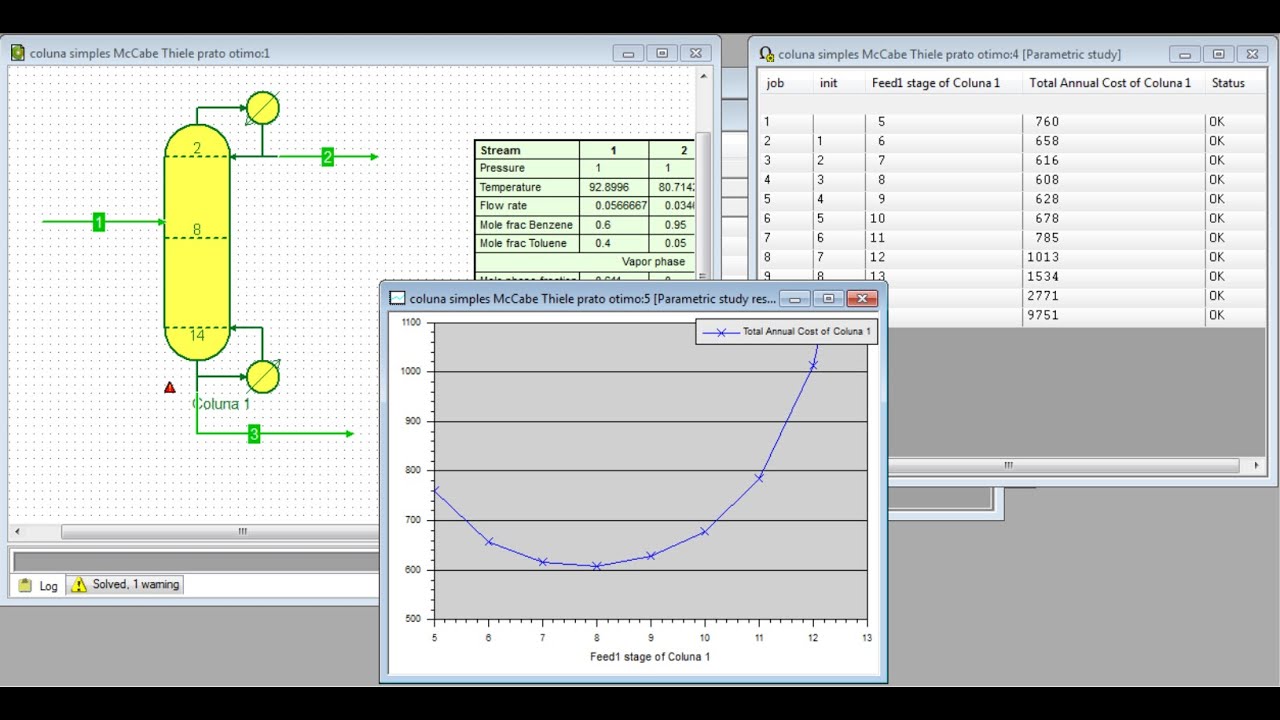The height and width of the screenshot is (720, 1280).
Task: Select the OK status in the 9751 row
Action: (x=1216, y=315)
